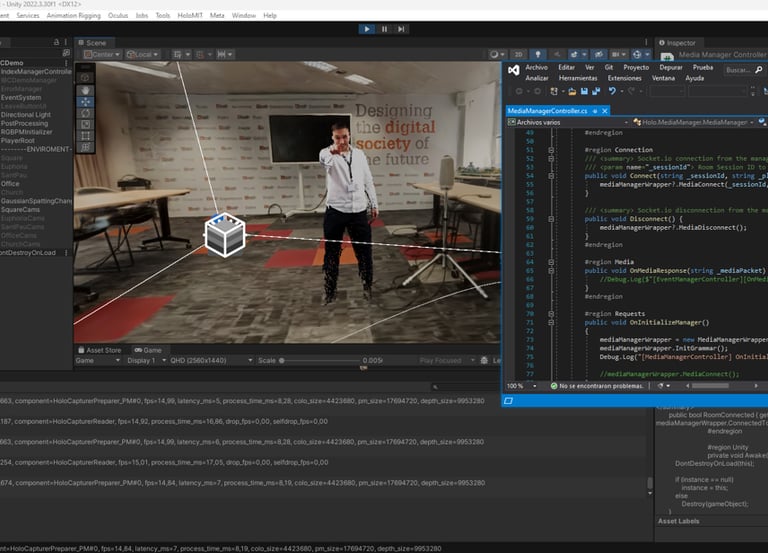Open Visual Studio Extensiones menu
Viewport: 768px width, 553px height.
click(x=624, y=78)
